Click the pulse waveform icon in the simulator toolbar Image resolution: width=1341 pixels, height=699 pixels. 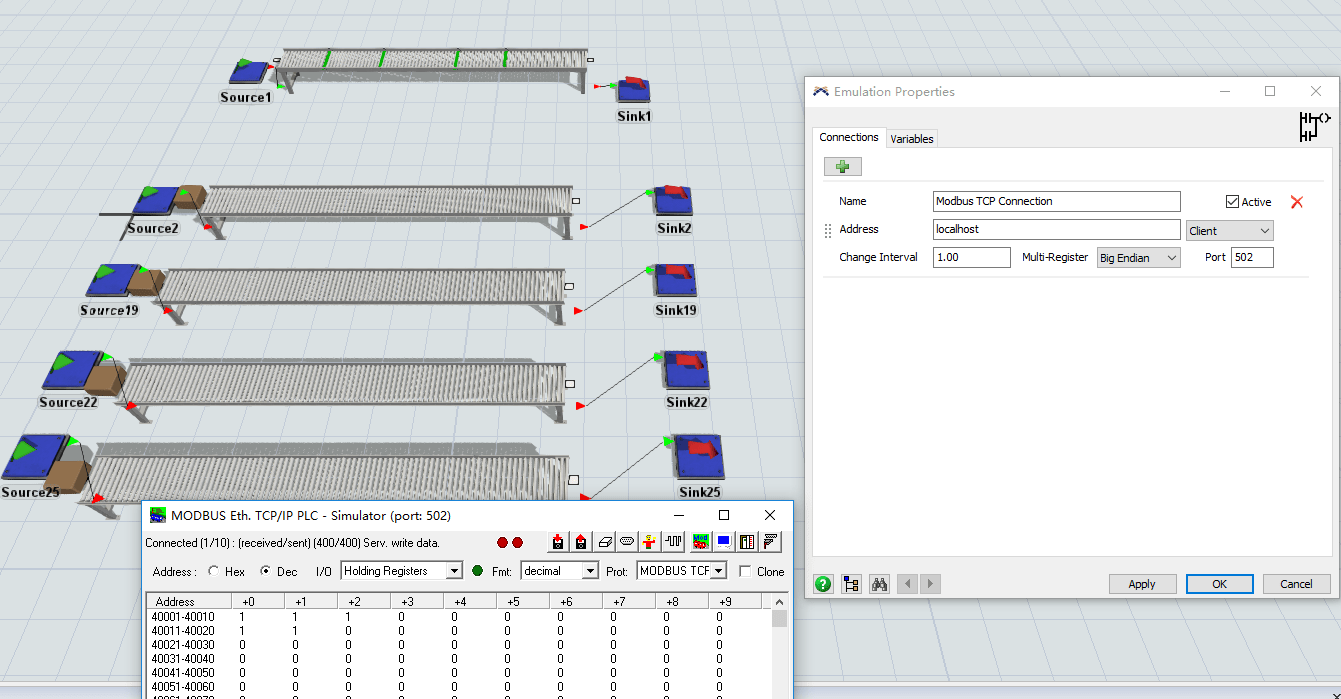672,541
